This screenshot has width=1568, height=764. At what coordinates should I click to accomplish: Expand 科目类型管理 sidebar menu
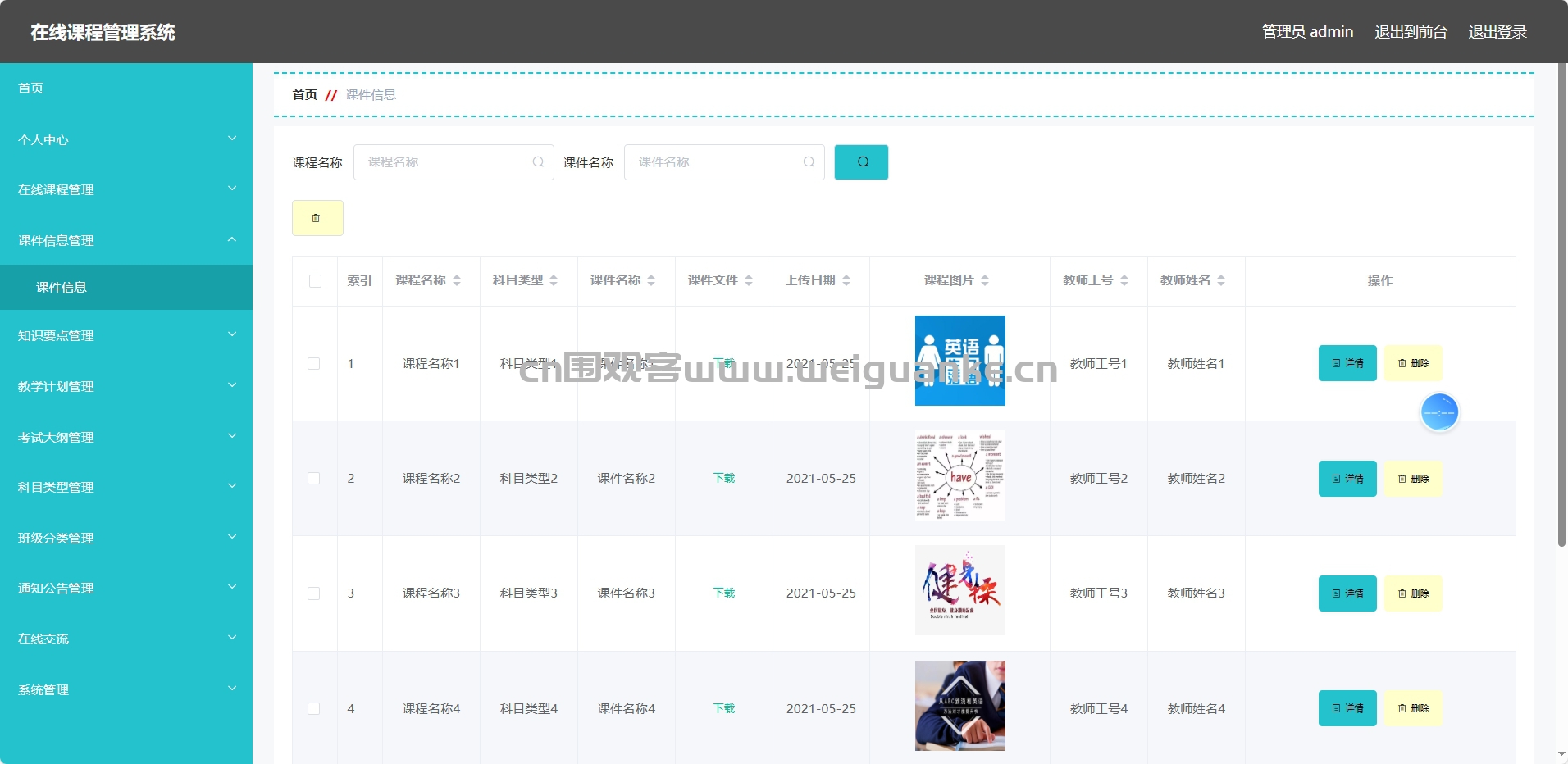126,487
